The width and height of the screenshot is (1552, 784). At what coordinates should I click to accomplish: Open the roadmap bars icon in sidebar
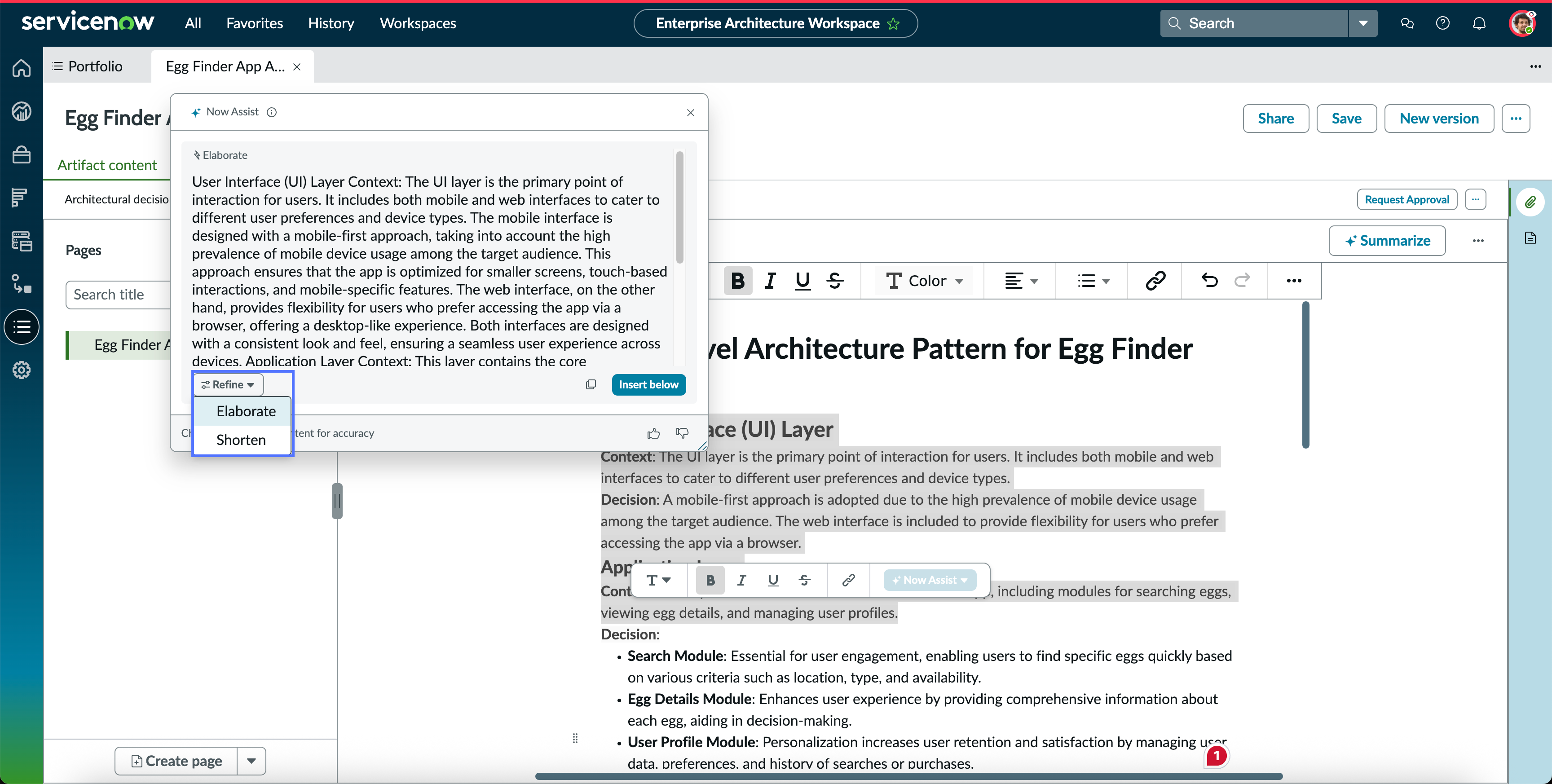pos(20,197)
